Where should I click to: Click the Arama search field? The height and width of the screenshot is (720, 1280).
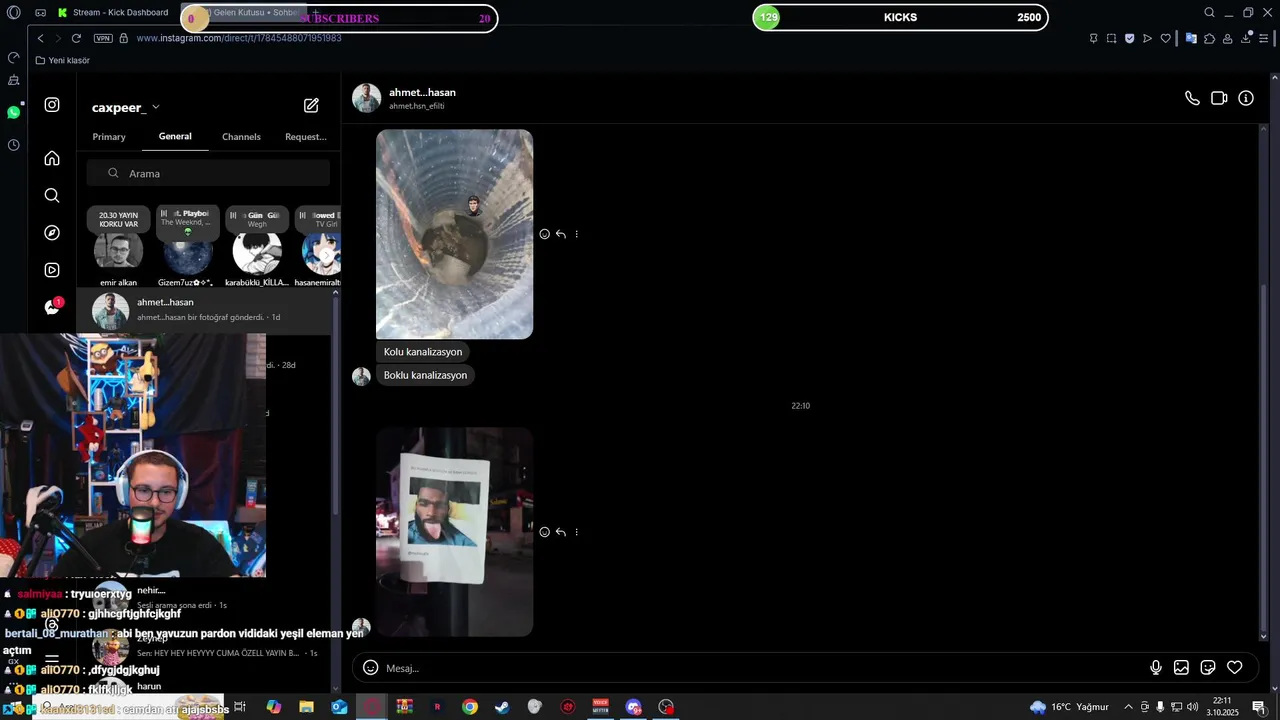click(208, 173)
